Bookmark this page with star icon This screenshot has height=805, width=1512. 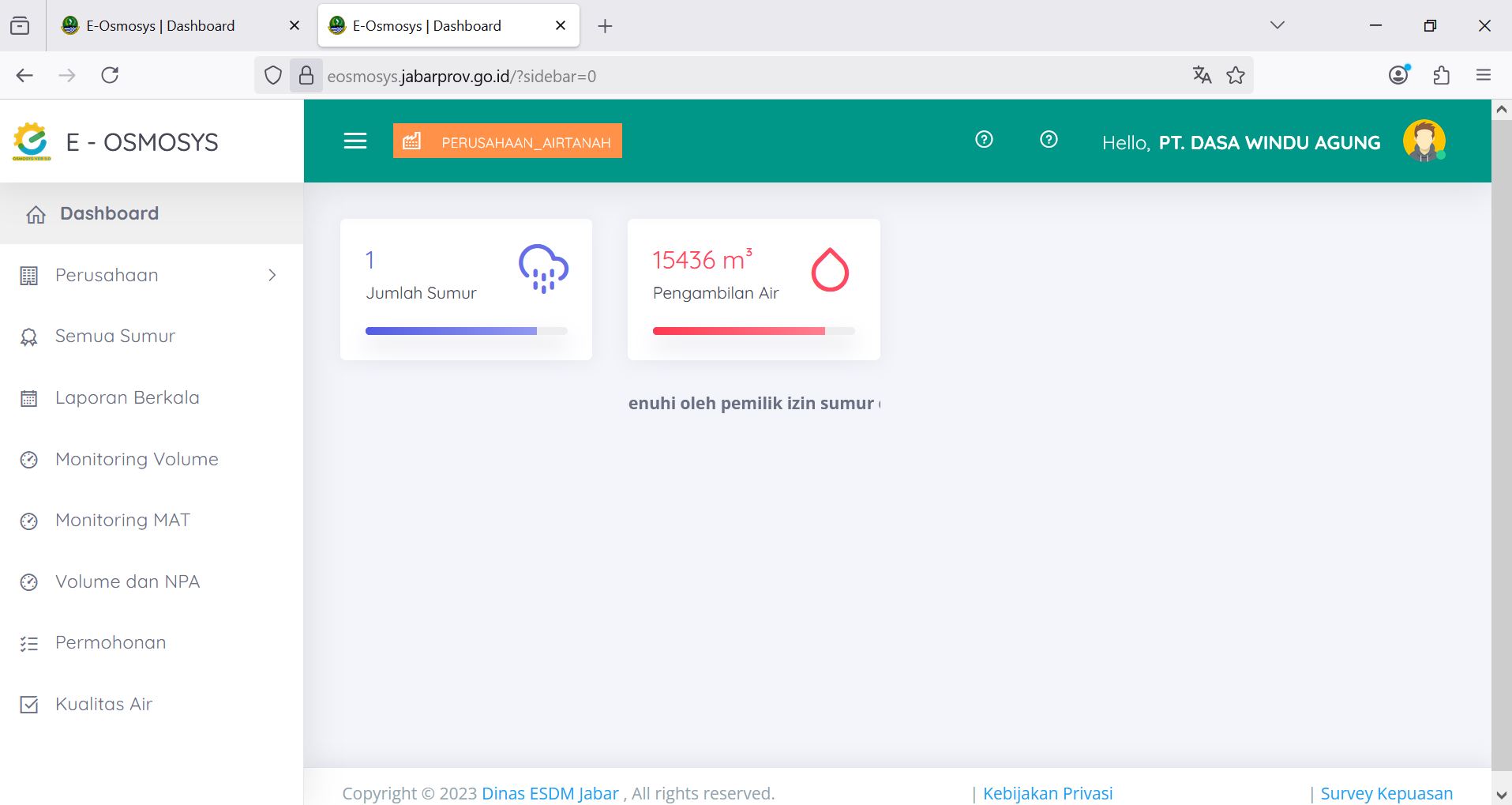1236,75
